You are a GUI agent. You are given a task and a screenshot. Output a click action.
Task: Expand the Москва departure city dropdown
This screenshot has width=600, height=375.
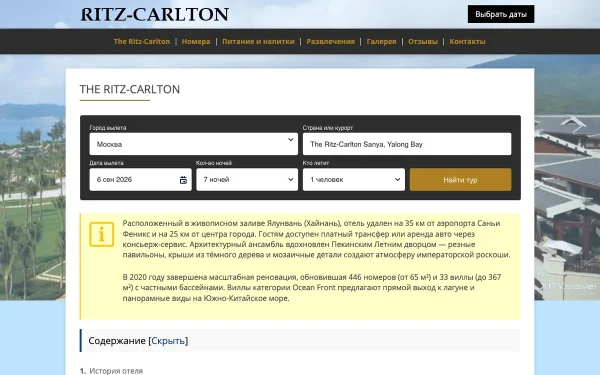coord(194,144)
